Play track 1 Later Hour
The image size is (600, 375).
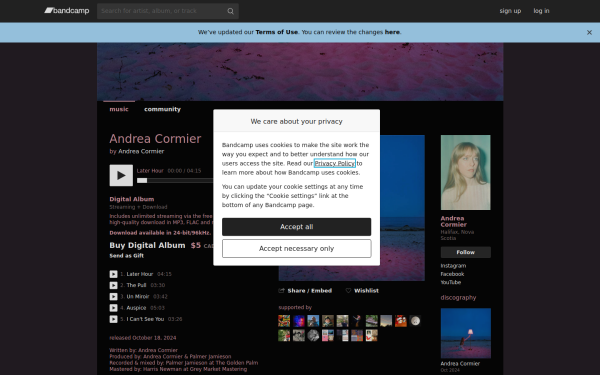(x=113, y=274)
